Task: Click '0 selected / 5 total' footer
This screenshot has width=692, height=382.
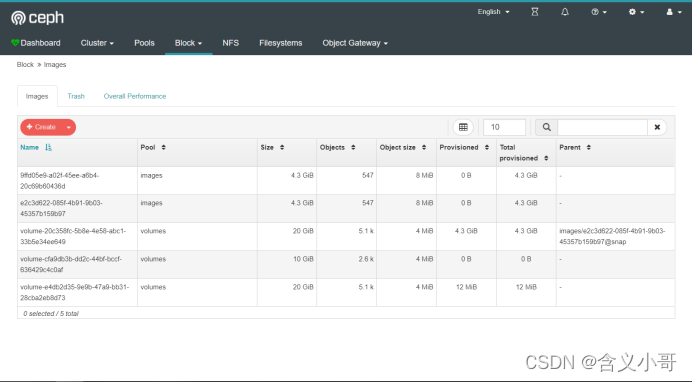Action: tap(51, 313)
